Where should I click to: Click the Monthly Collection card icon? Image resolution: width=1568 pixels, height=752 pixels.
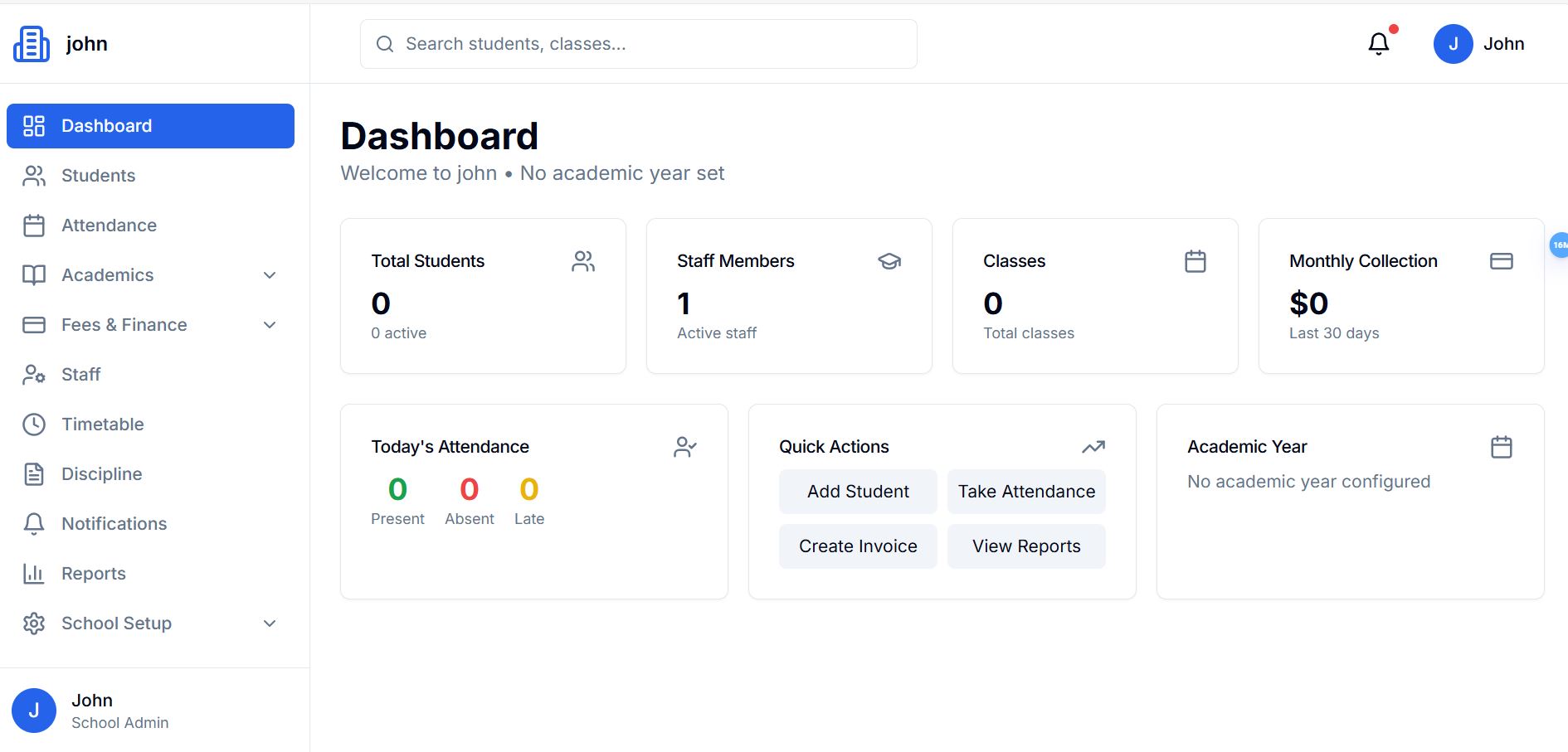[1501, 261]
